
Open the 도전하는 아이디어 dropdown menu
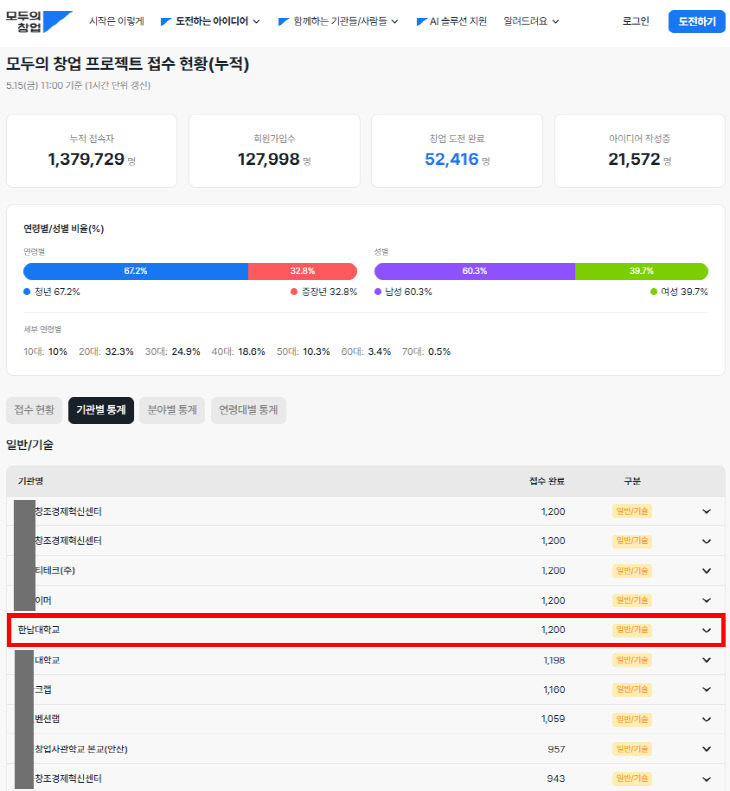(210, 21)
